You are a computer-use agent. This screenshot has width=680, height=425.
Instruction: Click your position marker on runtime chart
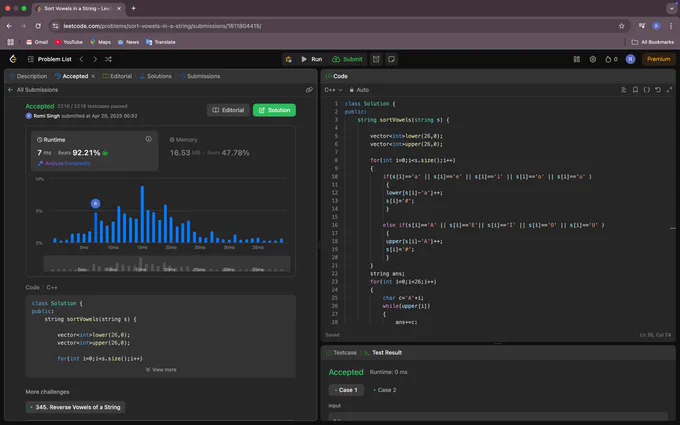(x=95, y=203)
